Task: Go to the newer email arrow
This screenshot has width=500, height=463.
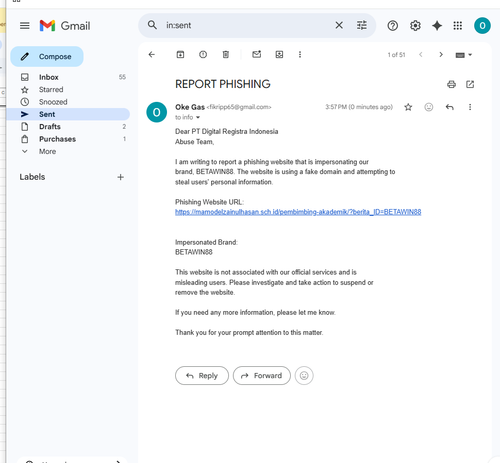Action: tap(421, 54)
